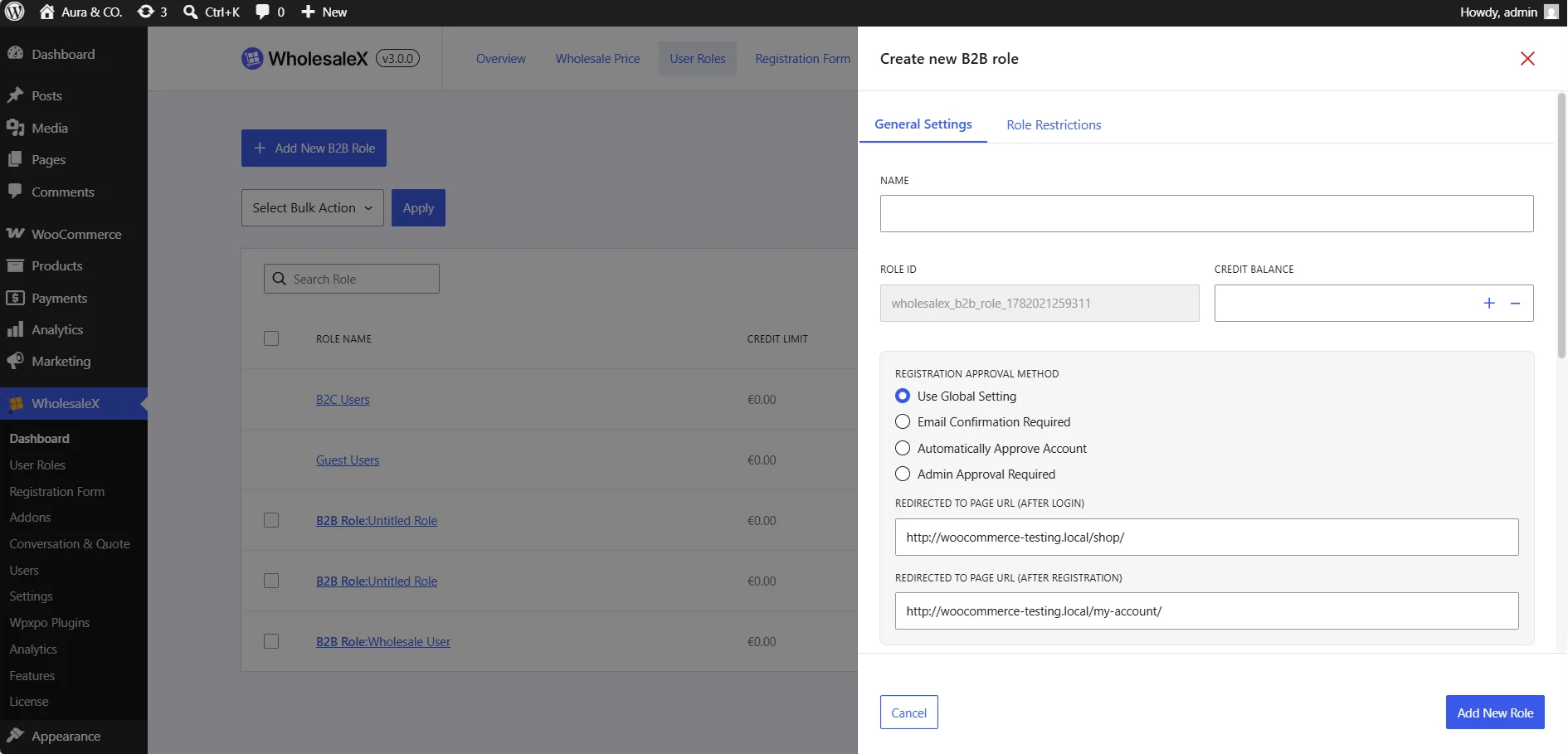Open Select Bulk Action dropdown
This screenshot has height=754, width=1568.
point(313,207)
